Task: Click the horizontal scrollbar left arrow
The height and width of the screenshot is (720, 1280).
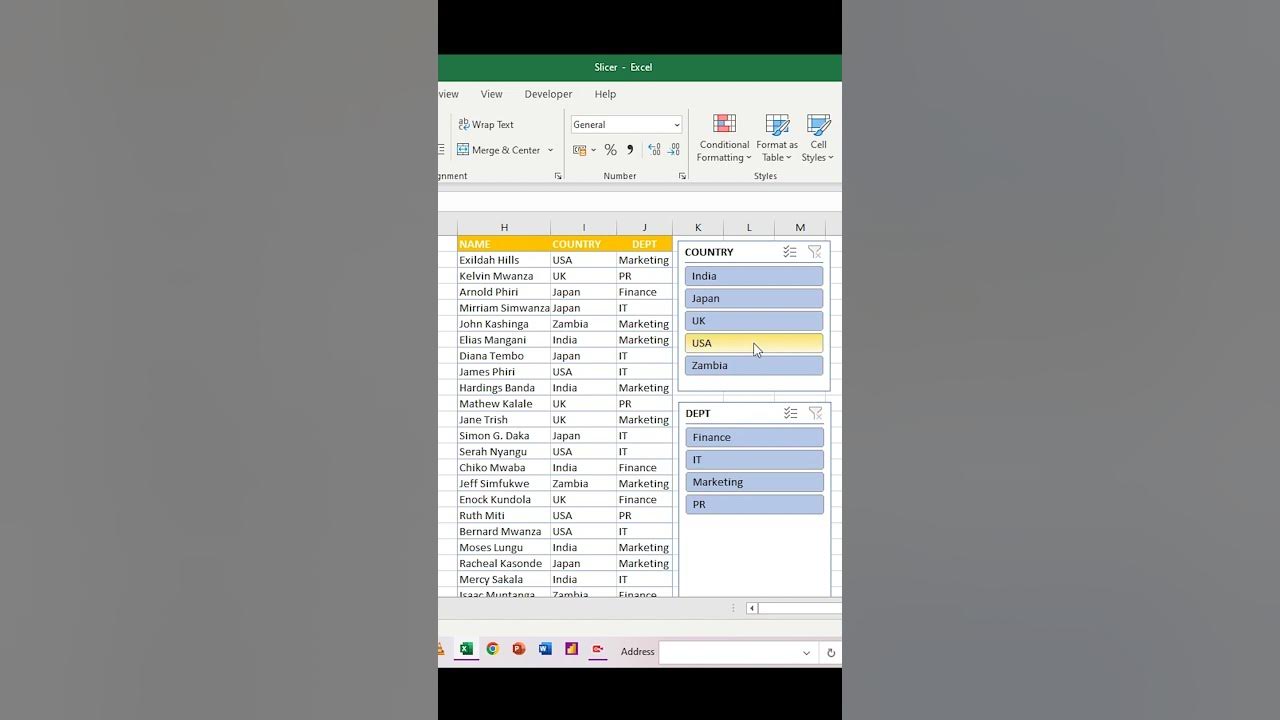Action: pos(752,608)
